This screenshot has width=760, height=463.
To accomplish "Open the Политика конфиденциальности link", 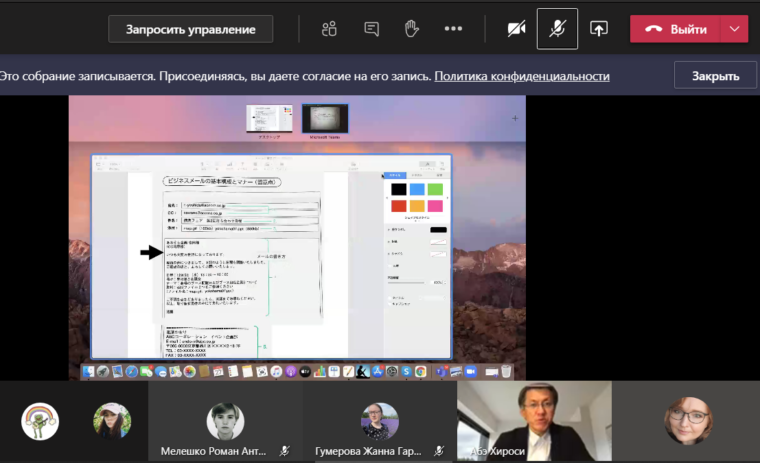I will [x=522, y=76].
